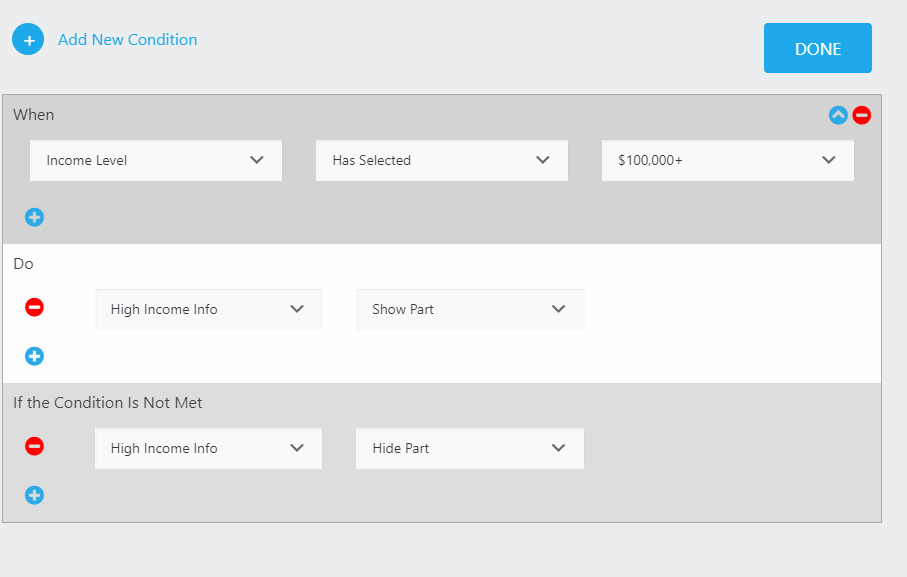Open the Hide Part action dropdown
The image size is (907, 577).
click(x=470, y=448)
